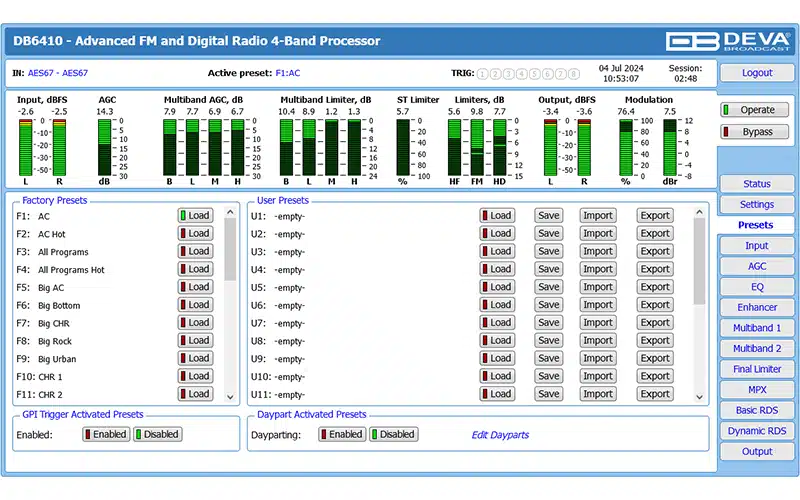This screenshot has width=800, height=500.
Task: Open the Multiband 1 page
Action: (x=757, y=328)
